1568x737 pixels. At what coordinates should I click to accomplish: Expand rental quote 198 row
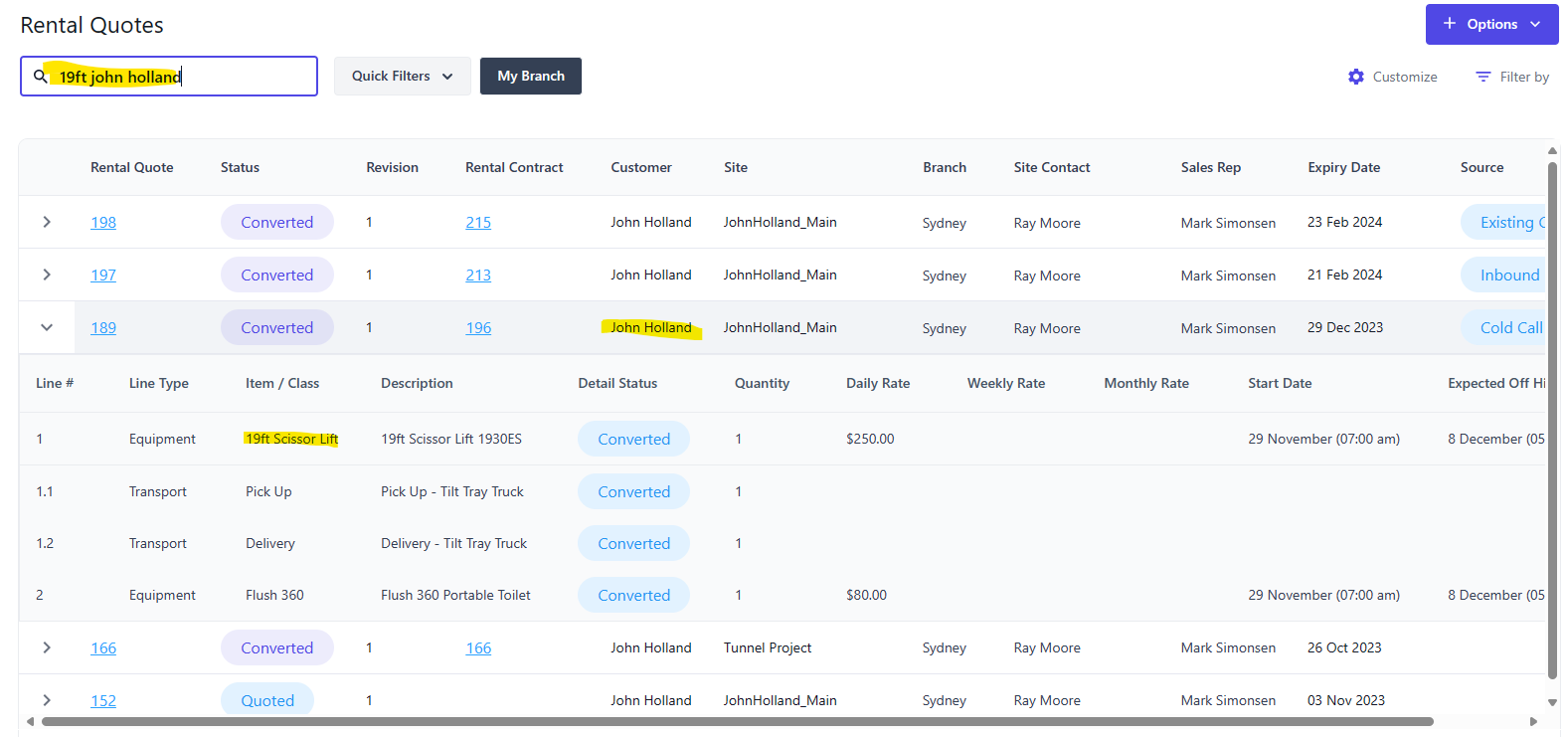[47, 222]
